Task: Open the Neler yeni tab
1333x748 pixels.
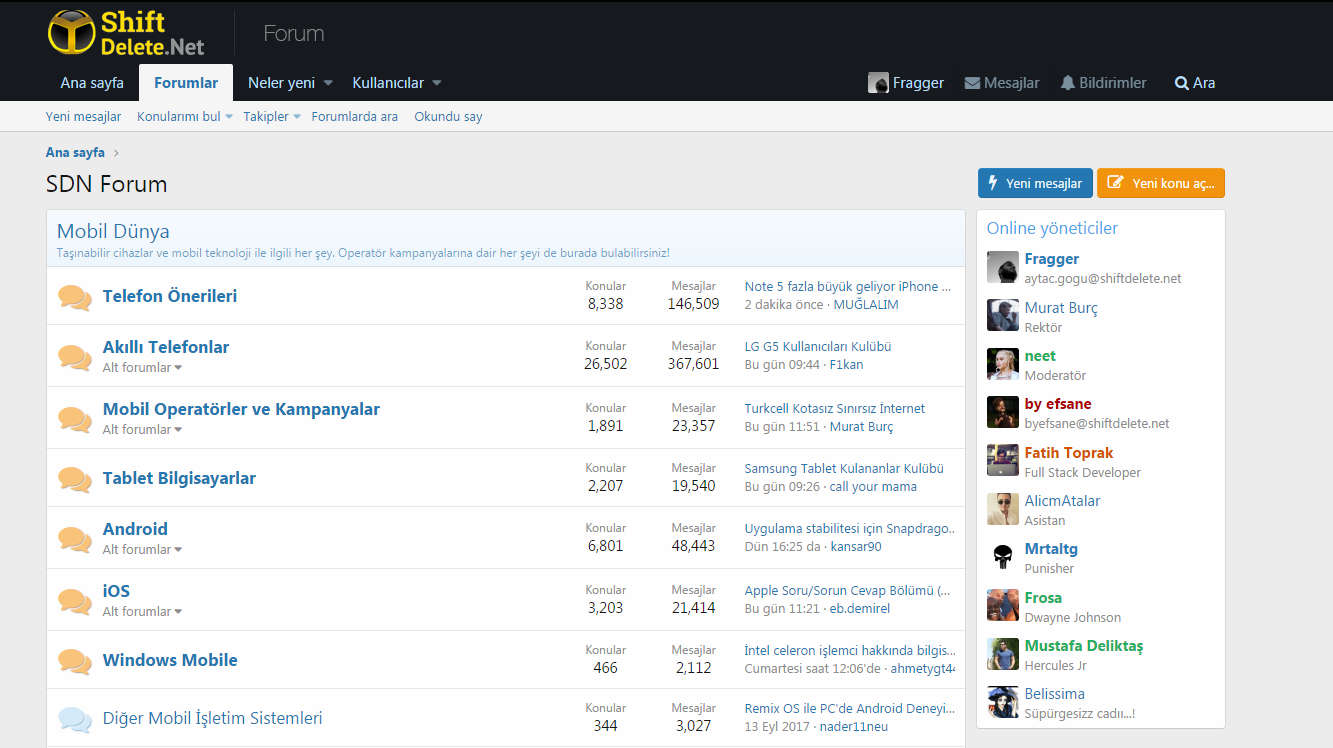Action: pyautogui.click(x=281, y=83)
